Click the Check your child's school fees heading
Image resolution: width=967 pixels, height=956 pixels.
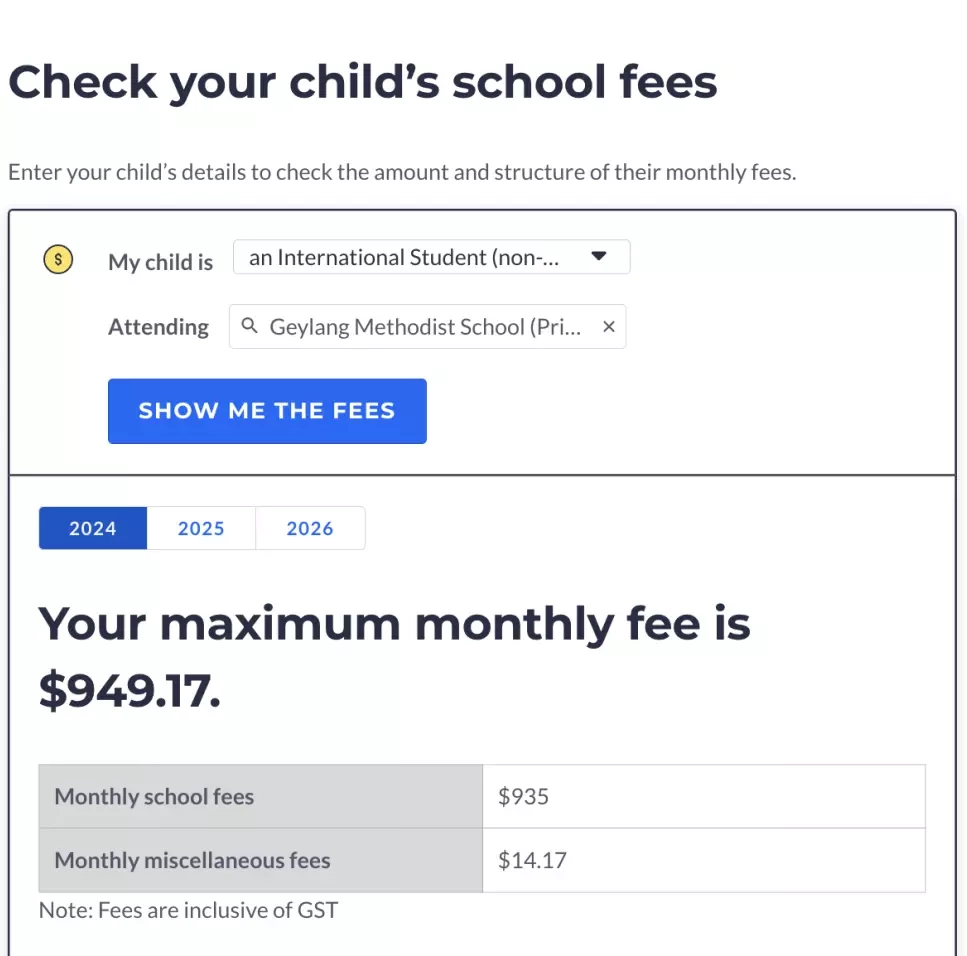coord(363,83)
